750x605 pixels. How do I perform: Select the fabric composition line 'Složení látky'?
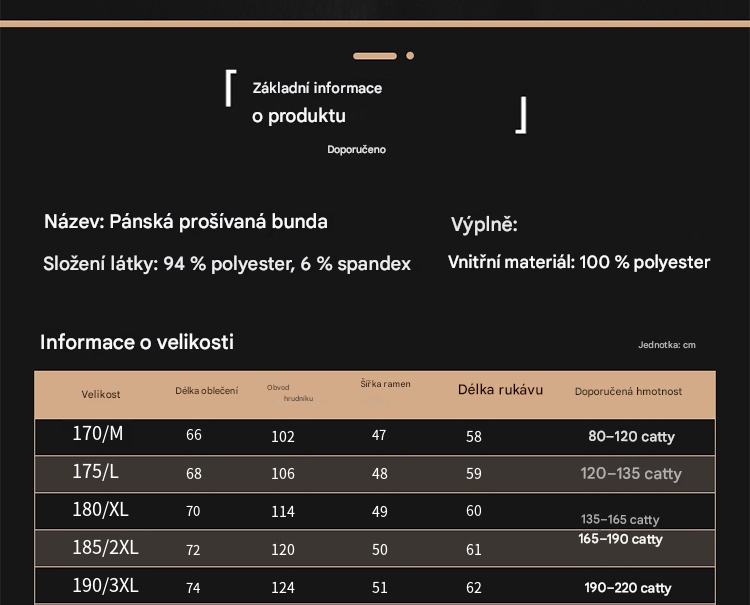point(227,264)
